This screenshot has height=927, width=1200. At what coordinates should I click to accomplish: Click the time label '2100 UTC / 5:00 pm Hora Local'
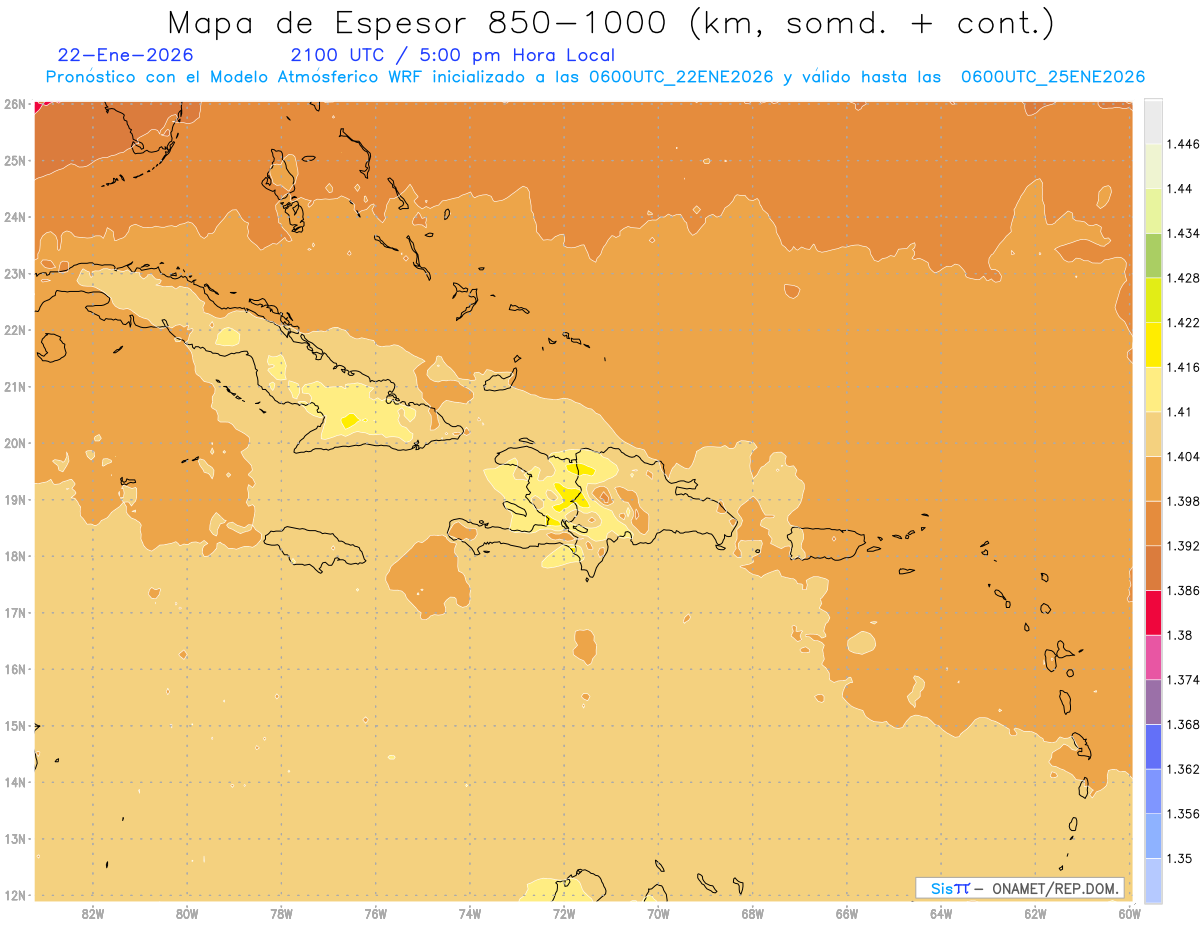(452, 55)
